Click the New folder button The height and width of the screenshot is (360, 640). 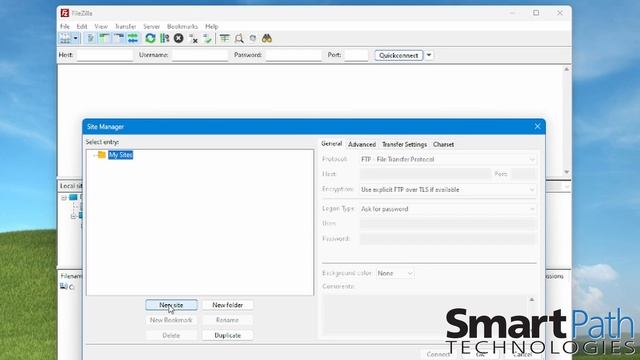(x=227, y=305)
